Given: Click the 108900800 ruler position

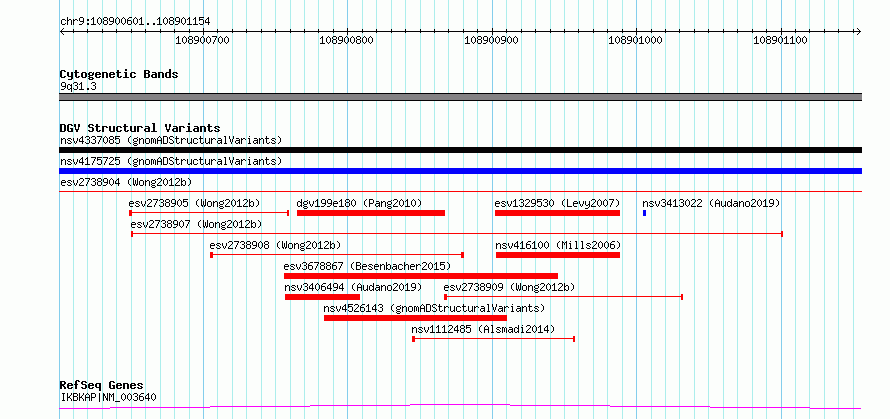Looking at the screenshot, I should (x=348, y=40).
